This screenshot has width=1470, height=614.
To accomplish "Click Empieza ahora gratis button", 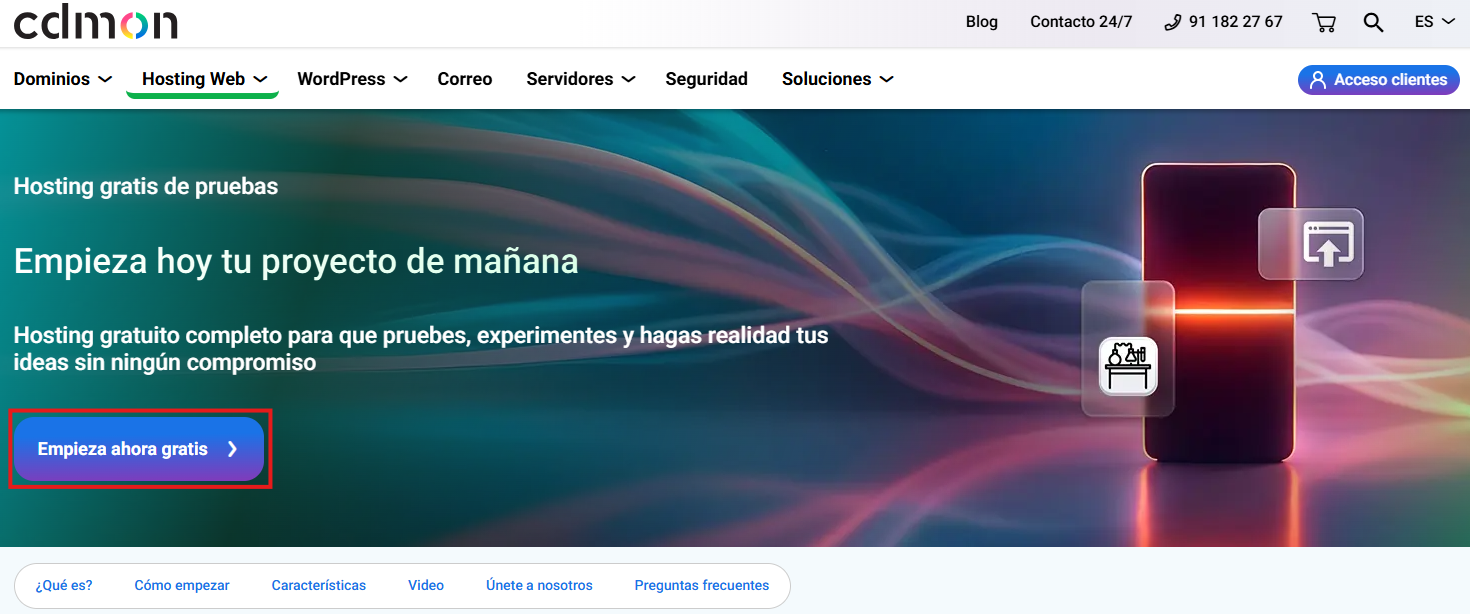I will [x=139, y=449].
